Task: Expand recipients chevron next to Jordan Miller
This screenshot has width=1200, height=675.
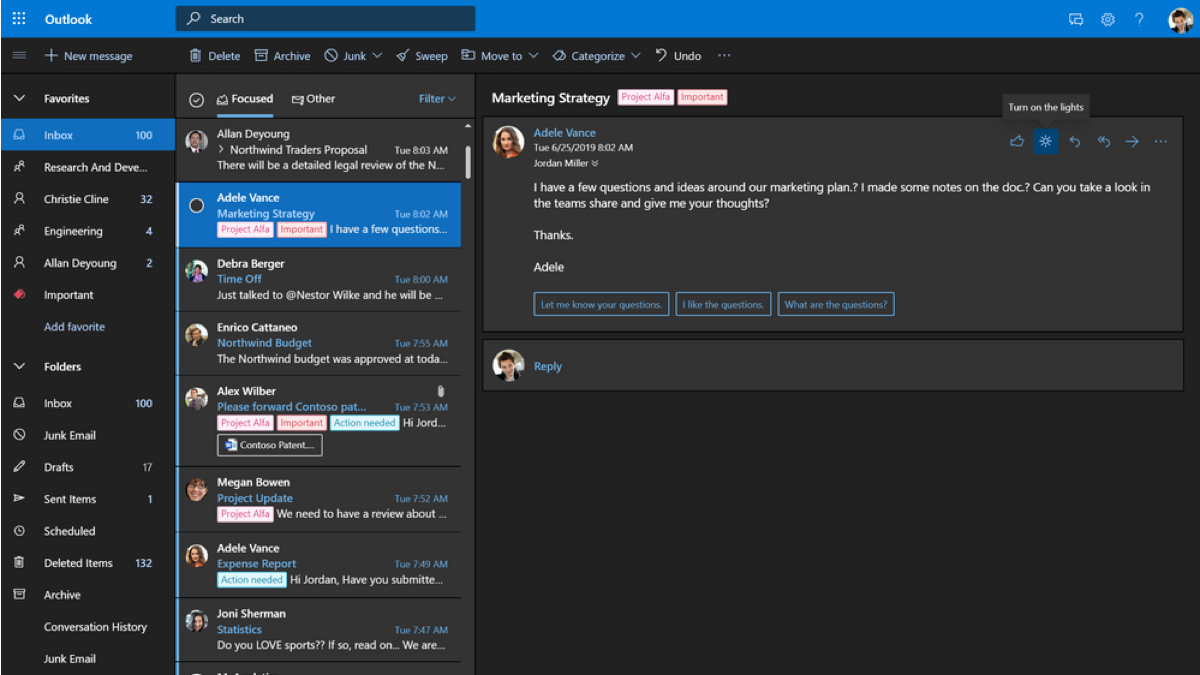Action: [x=595, y=163]
